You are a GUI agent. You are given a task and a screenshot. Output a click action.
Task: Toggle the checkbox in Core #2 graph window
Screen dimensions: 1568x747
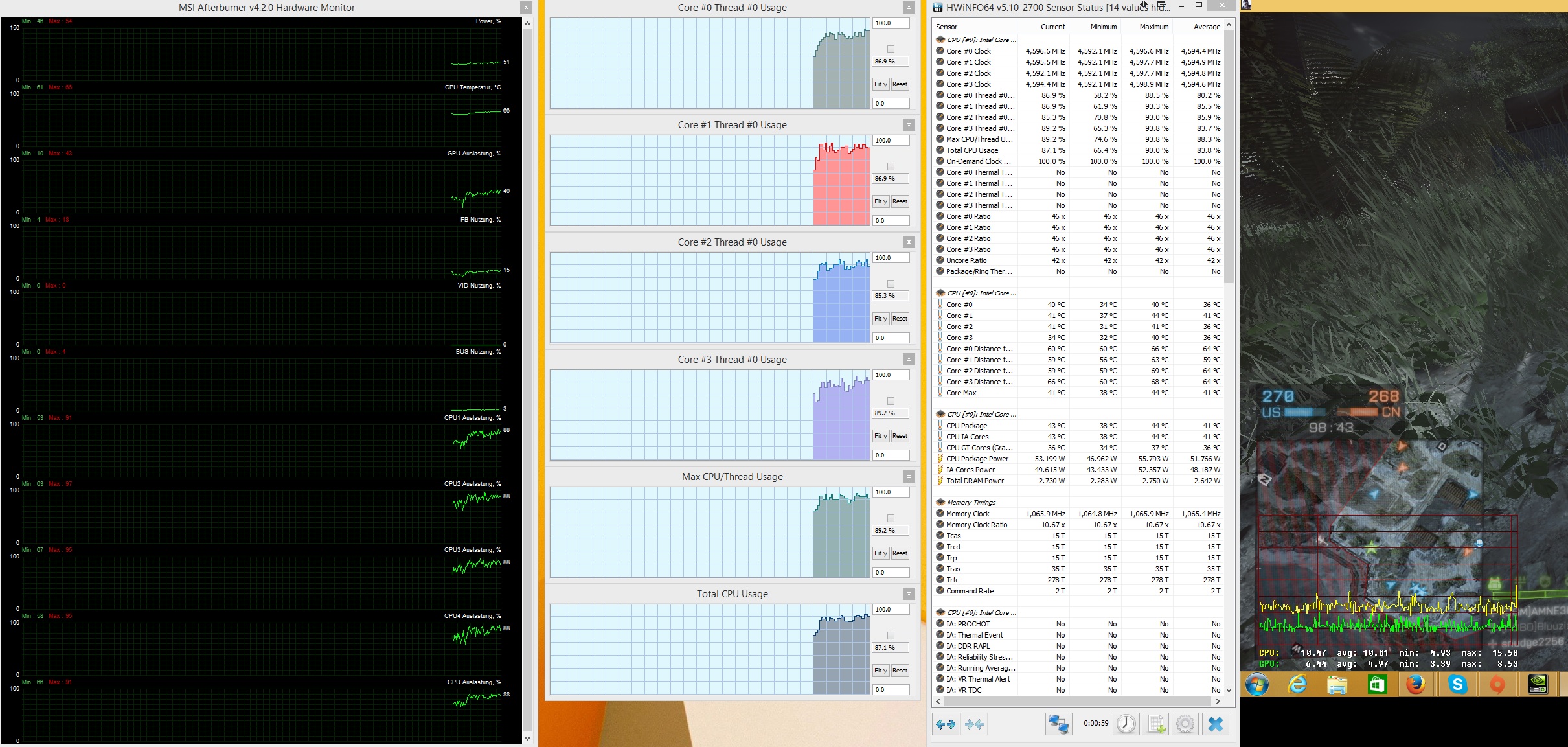pos(891,284)
